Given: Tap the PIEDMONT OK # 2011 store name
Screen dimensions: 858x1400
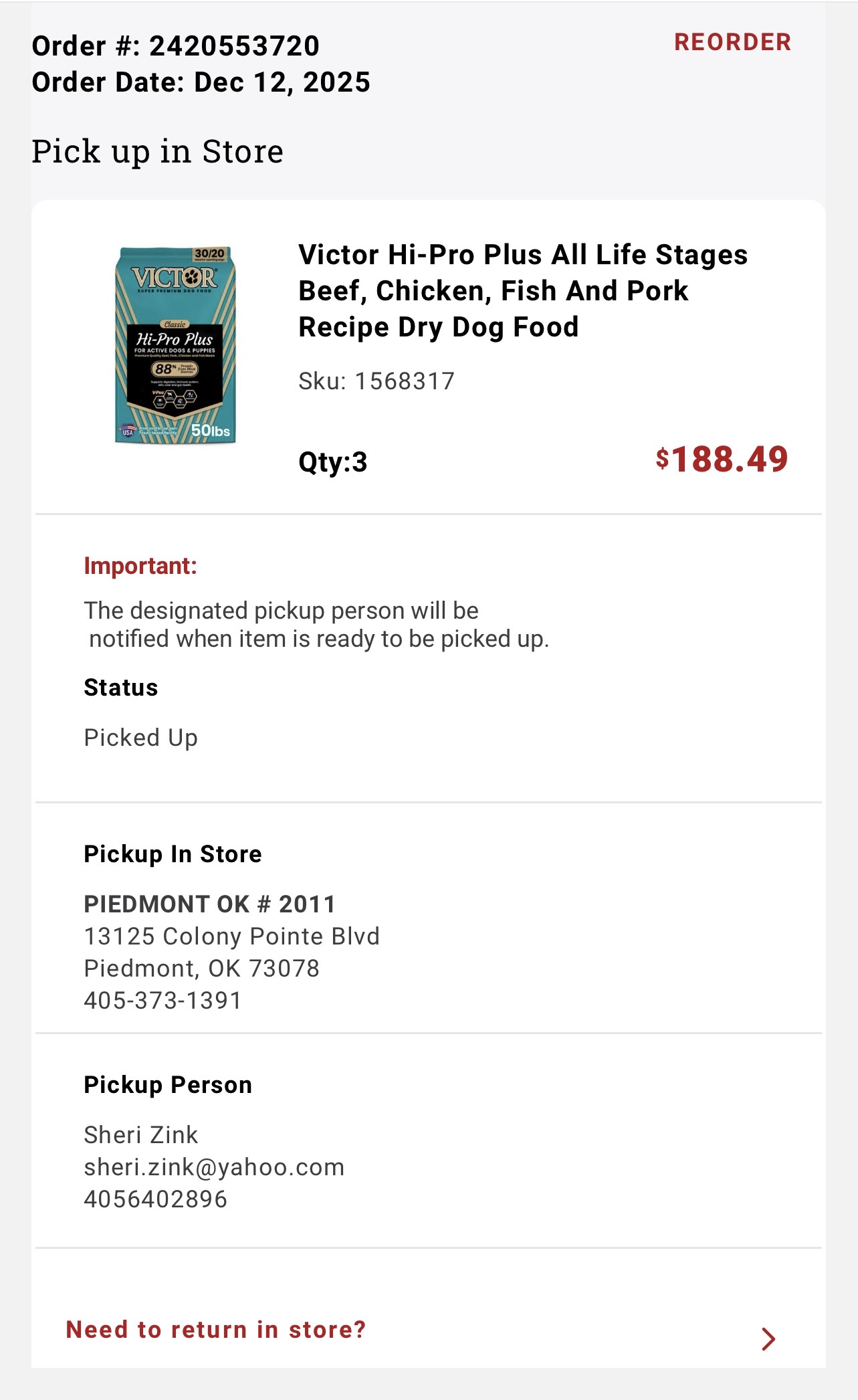Looking at the screenshot, I should 209,904.
